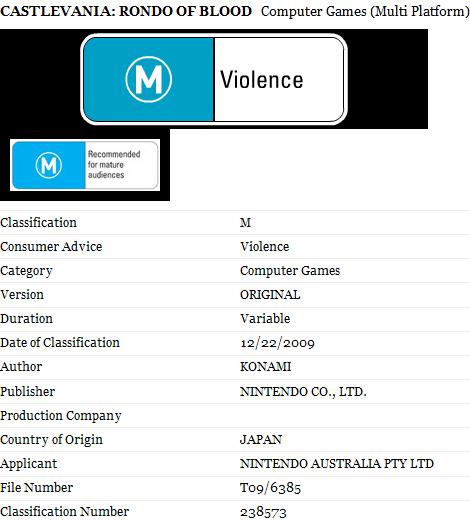Click the Category value Computer Games
470x520 pixels.
pyautogui.click(x=290, y=271)
